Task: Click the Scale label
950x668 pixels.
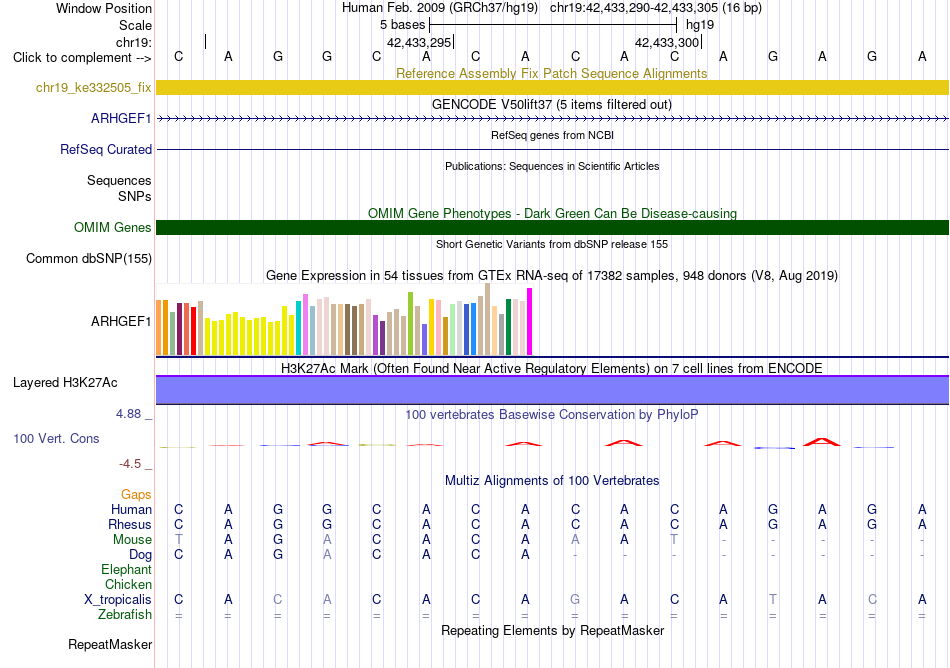Action: tap(136, 25)
